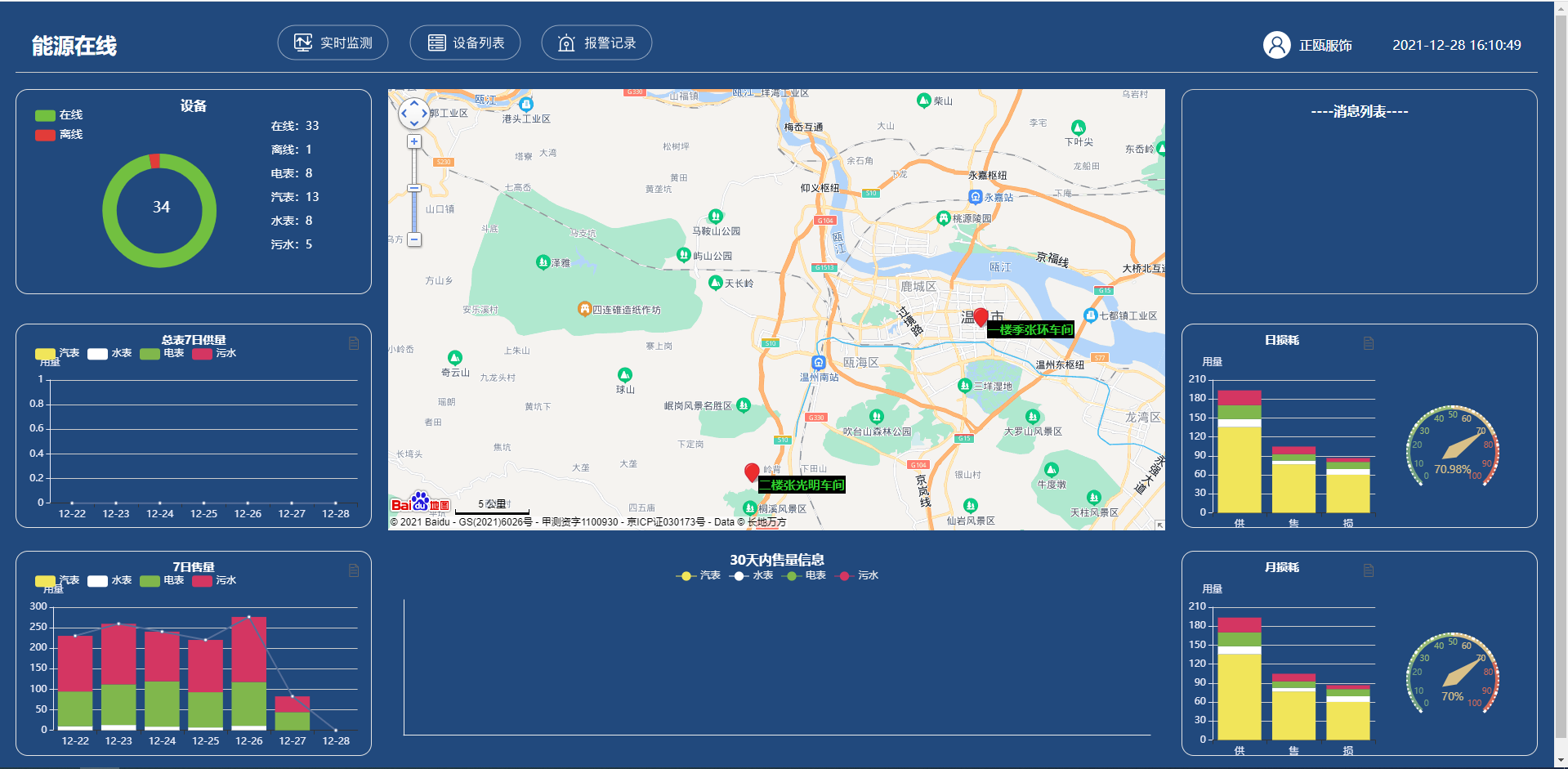Open data view icon of 总表7日供量 chart
The image size is (1568, 769).
coord(354,343)
